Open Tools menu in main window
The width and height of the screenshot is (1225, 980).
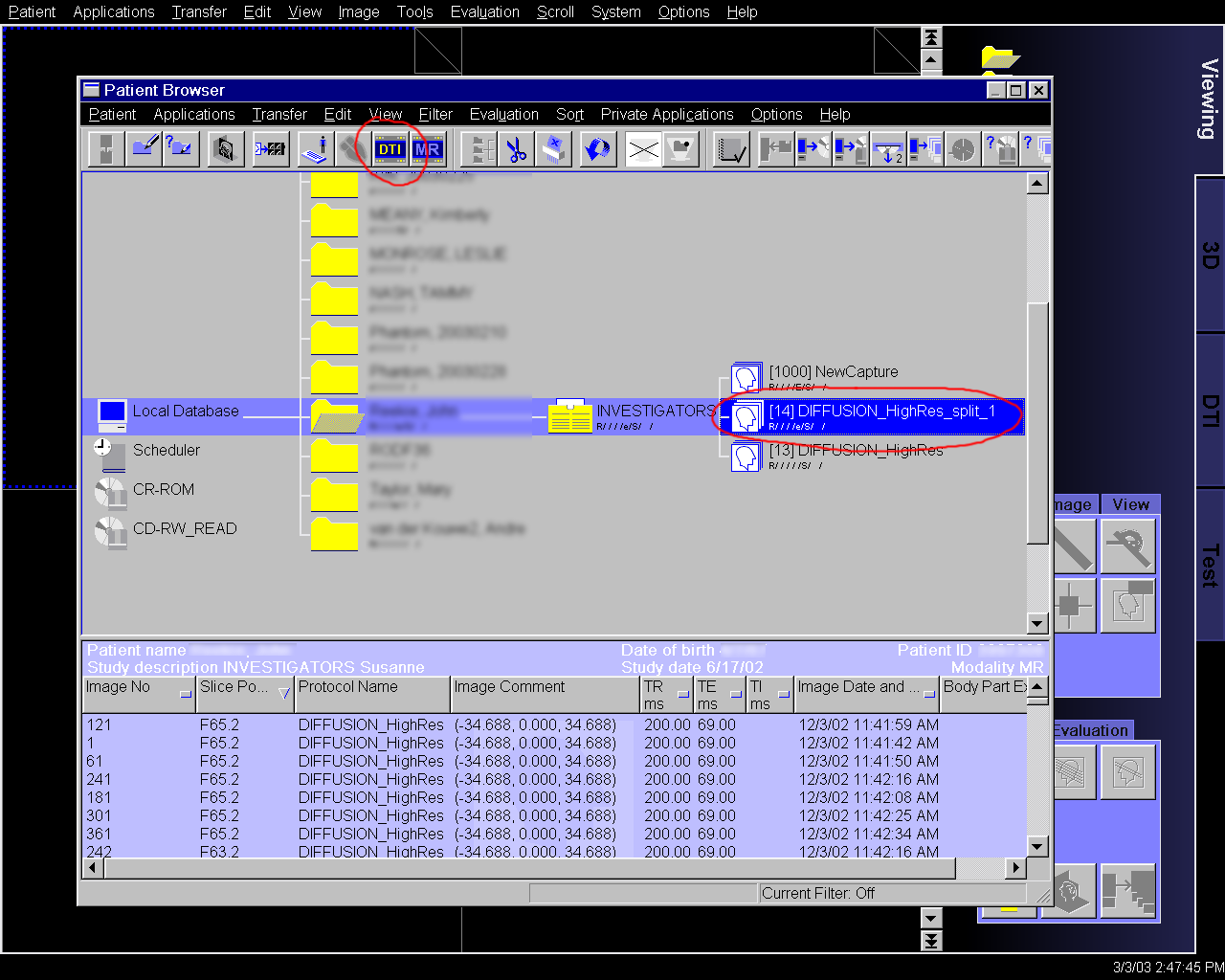(x=414, y=12)
